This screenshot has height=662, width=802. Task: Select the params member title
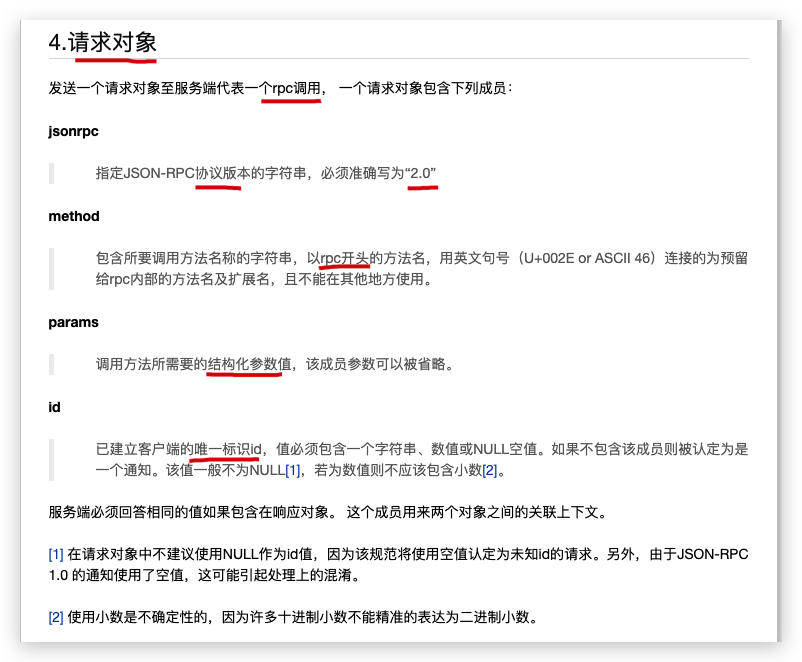click(73, 322)
